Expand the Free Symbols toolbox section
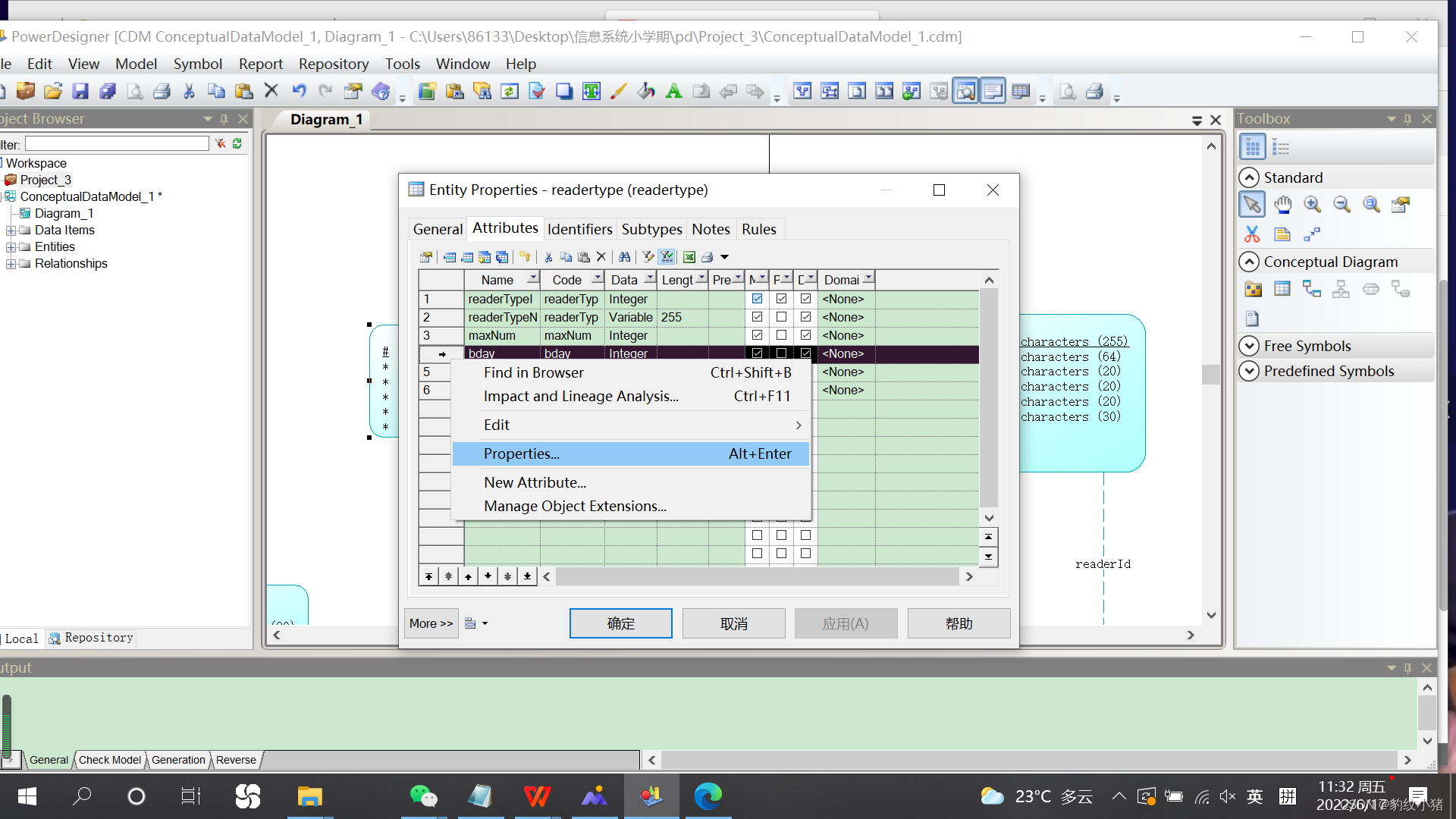1456x819 pixels. pos(1249,346)
